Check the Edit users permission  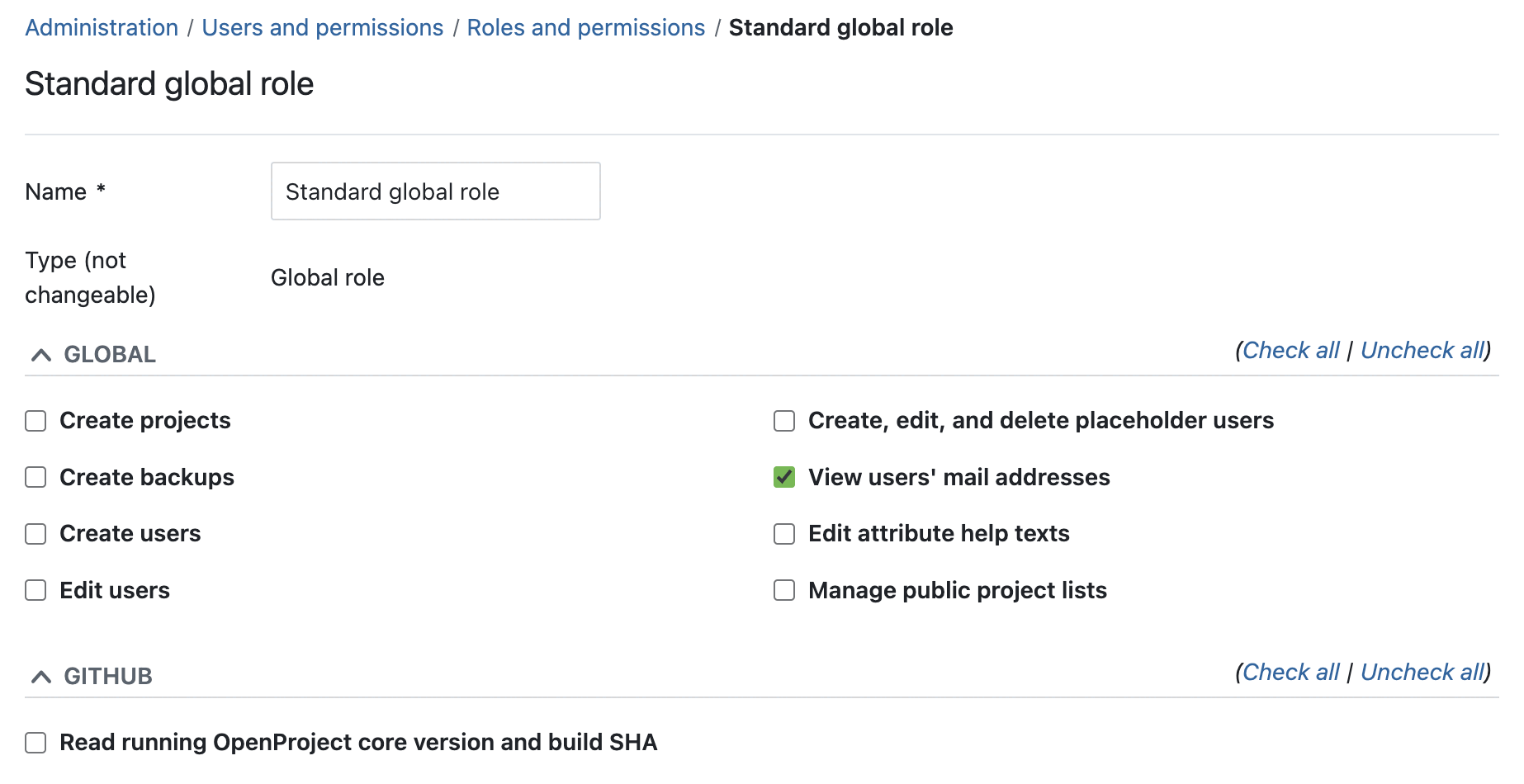click(x=35, y=590)
